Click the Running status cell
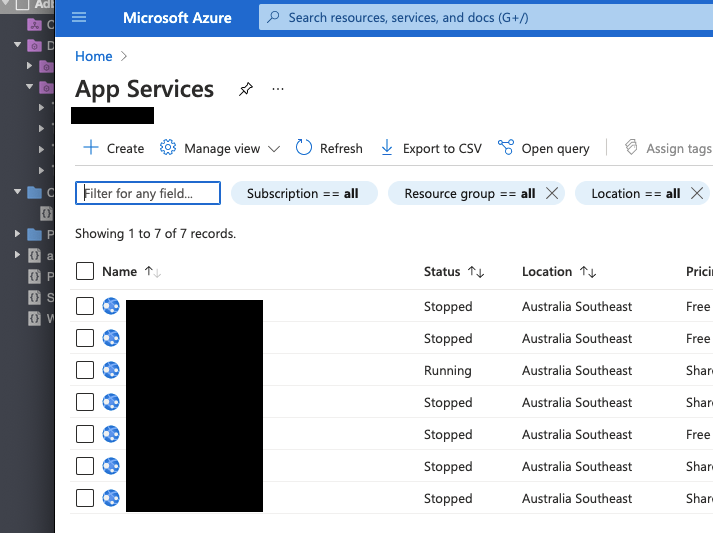 coord(447,371)
